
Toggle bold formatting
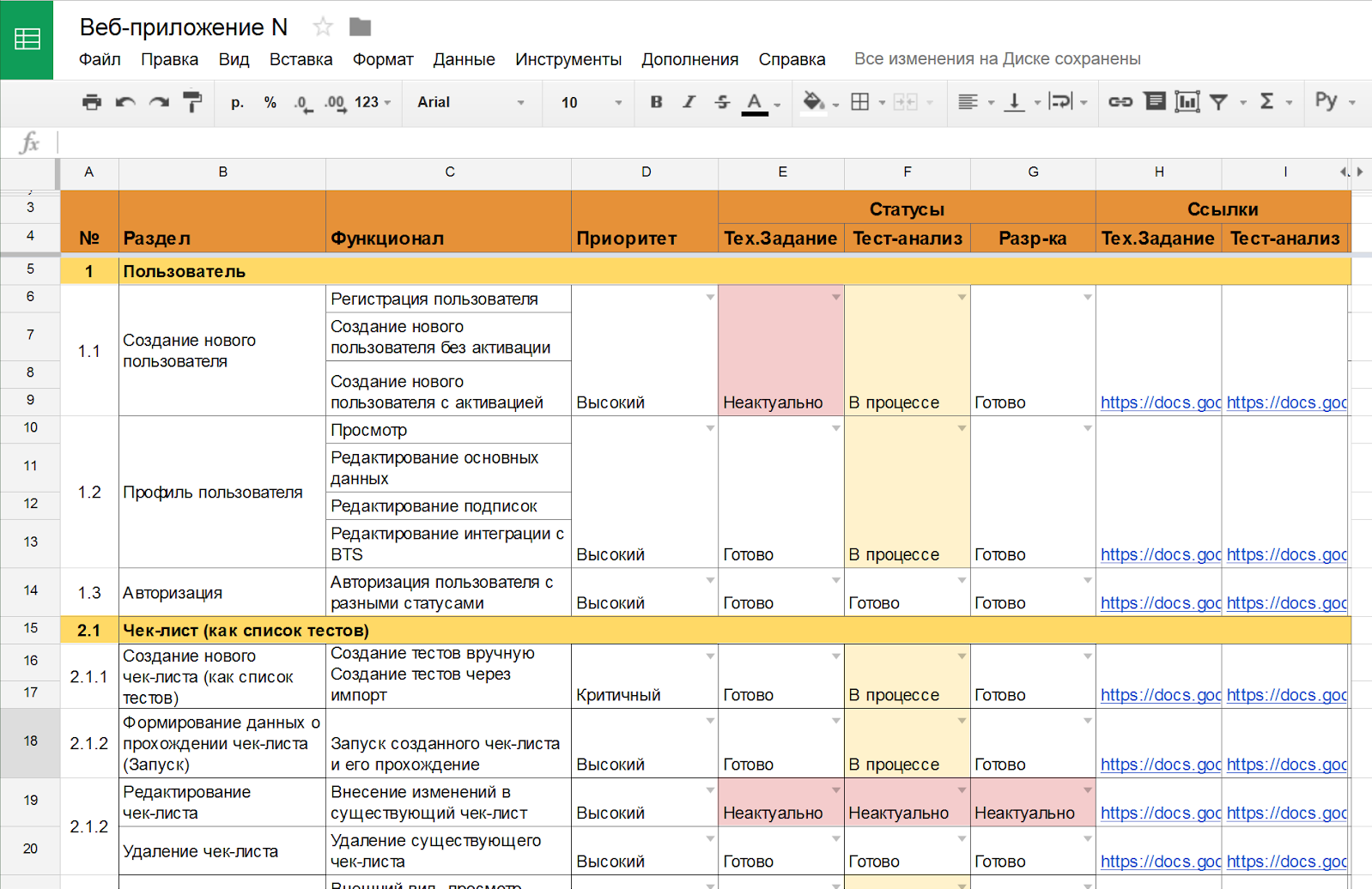click(656, 102)
